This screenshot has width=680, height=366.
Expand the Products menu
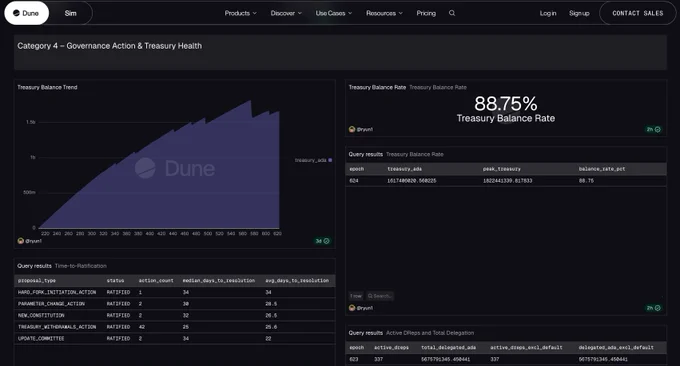click(241, 13)
